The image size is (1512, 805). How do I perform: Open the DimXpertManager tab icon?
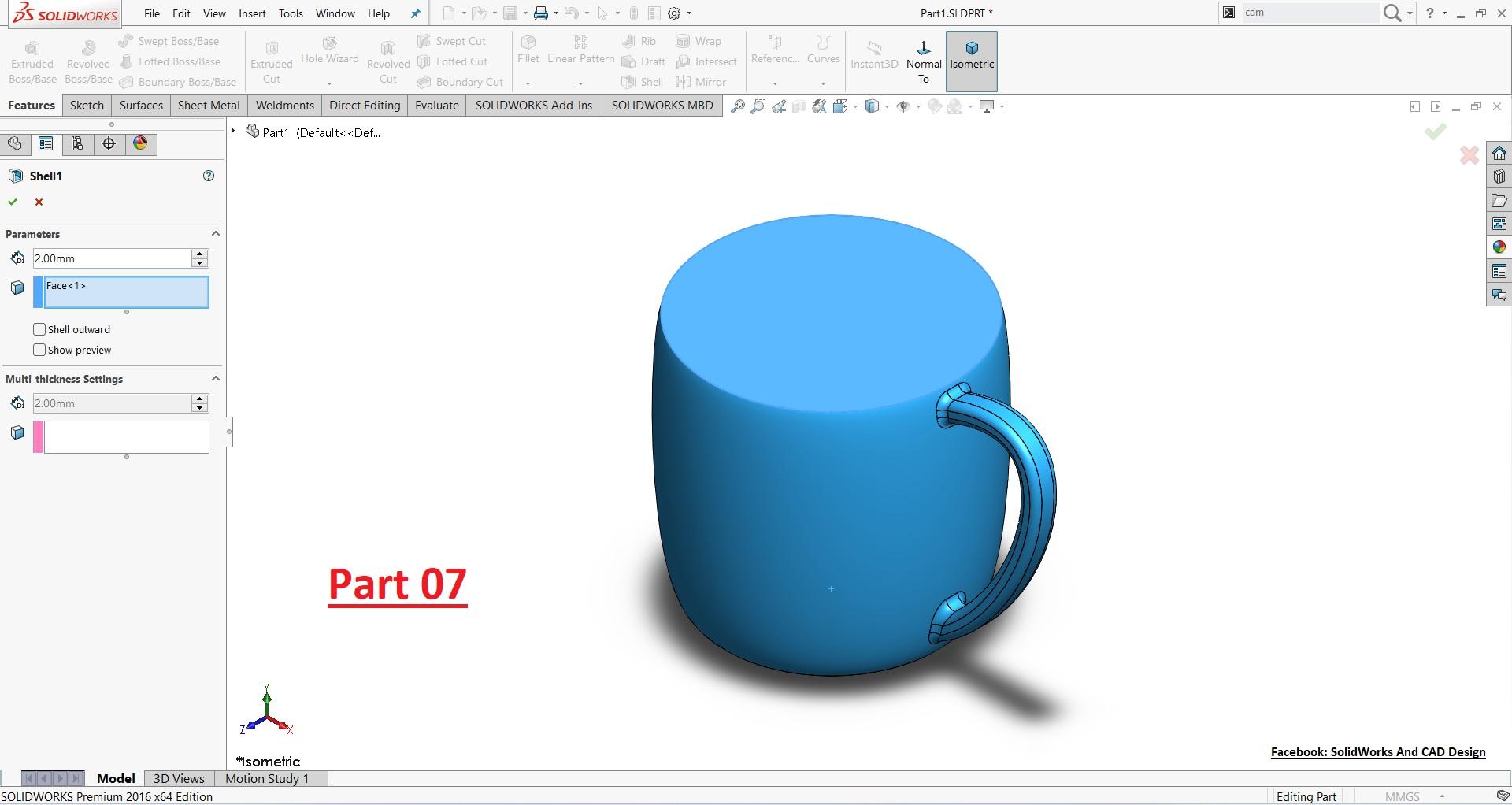coord(109,143)
